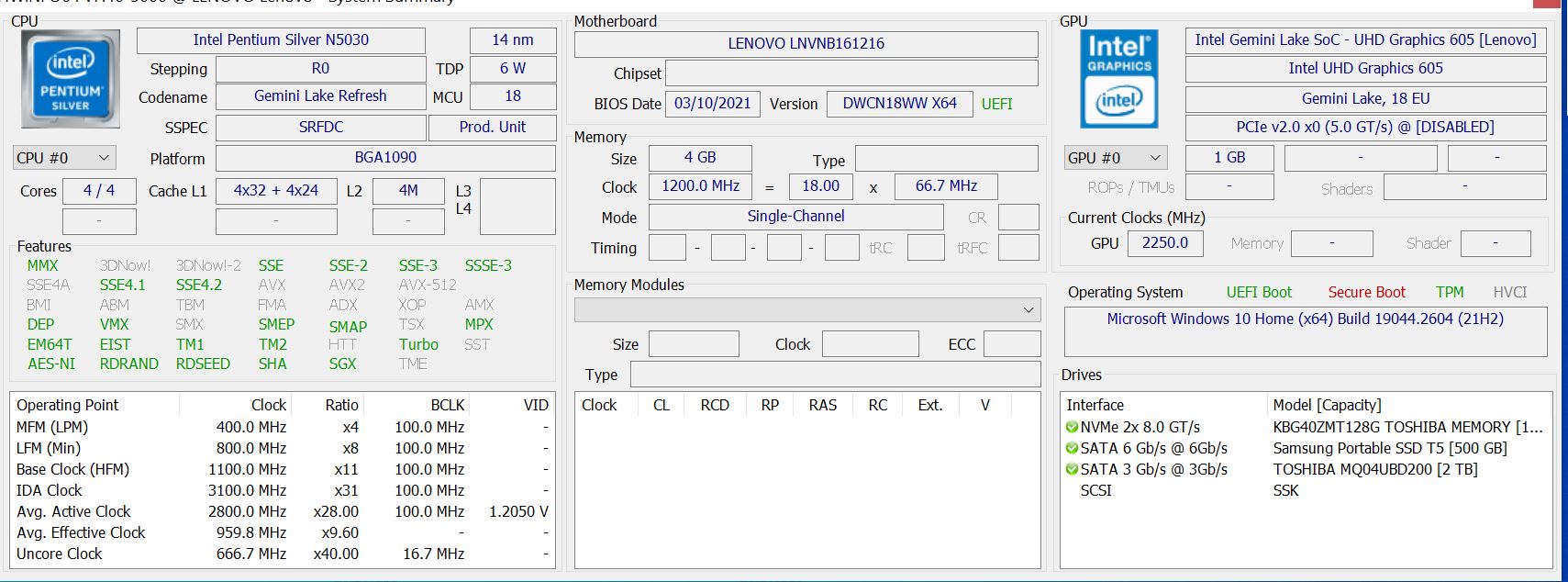Select the IDA Clock row
The width and height of the screenshot is (1568, 582).
283,490
